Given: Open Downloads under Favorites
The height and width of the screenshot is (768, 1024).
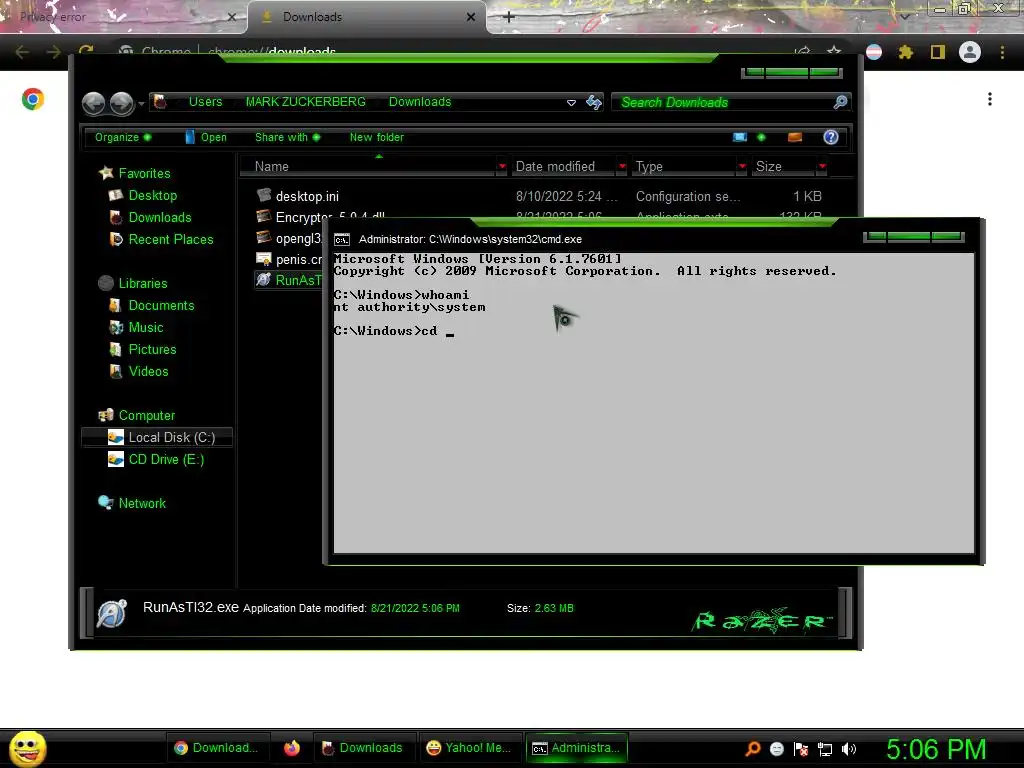Looking at the screenshot, I should [x=159, y=217].
